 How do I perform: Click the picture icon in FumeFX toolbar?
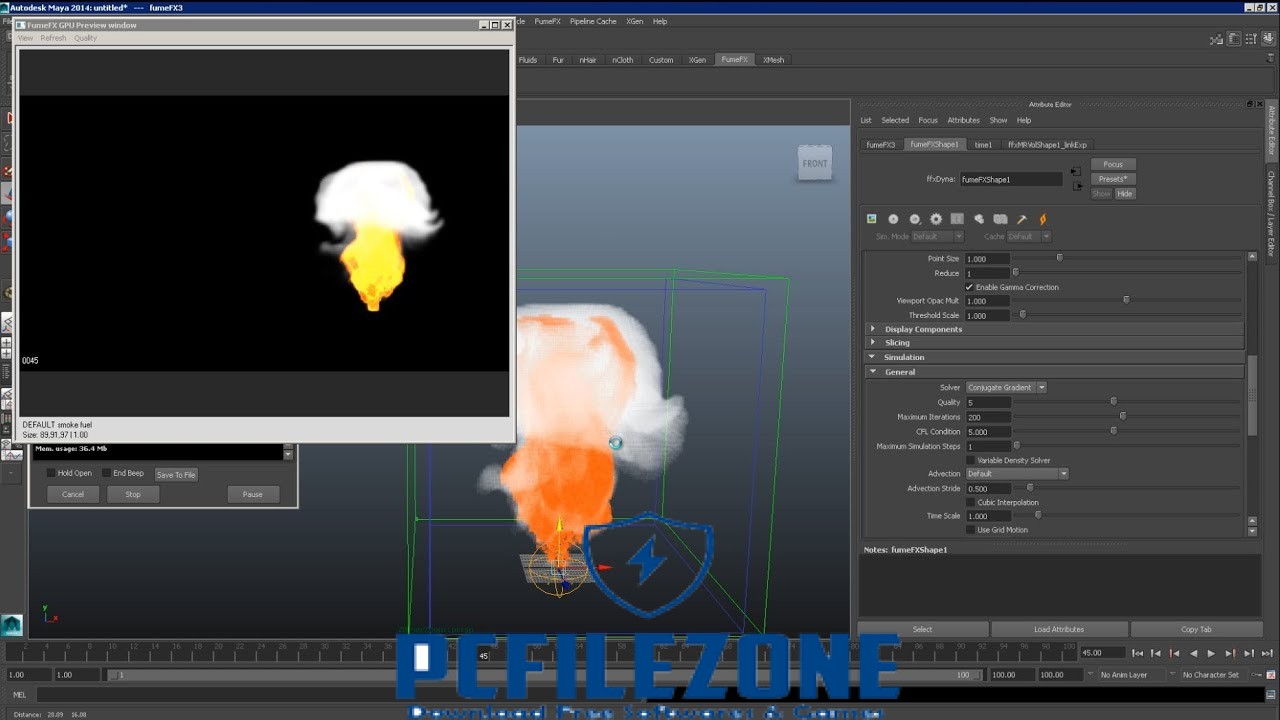pos(872,219)
